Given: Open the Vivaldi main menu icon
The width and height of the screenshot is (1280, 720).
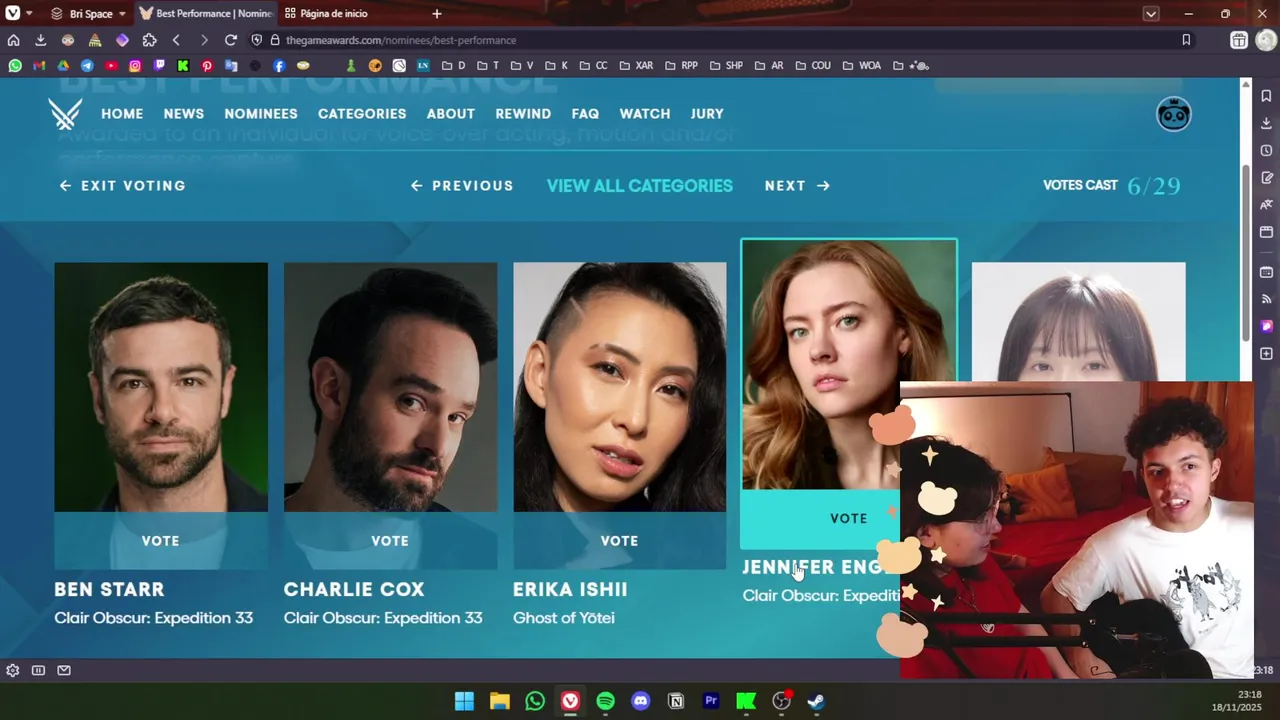Looking at the screenshot, I should click(x=12, y=14).
